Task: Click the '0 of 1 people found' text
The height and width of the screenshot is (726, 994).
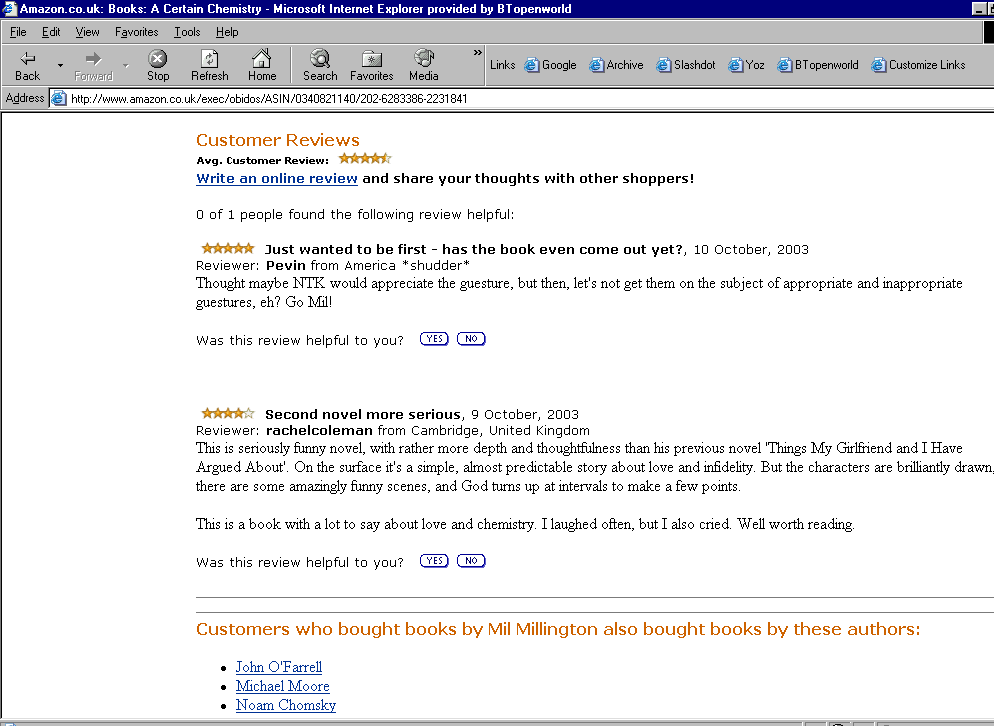Action: [355, 214]
